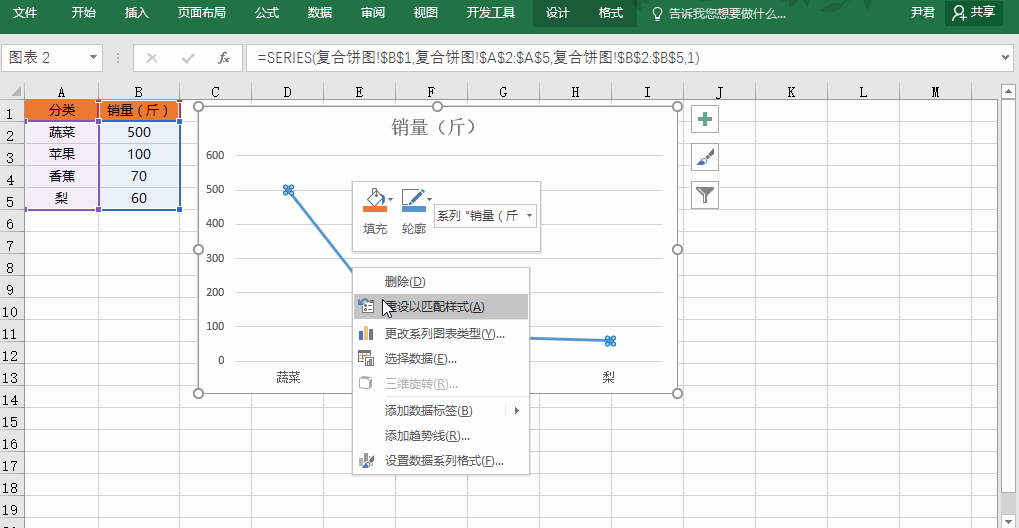Click the Fill paint bucket icon
The image size is (1019, 528).
(x=373, y=200)
